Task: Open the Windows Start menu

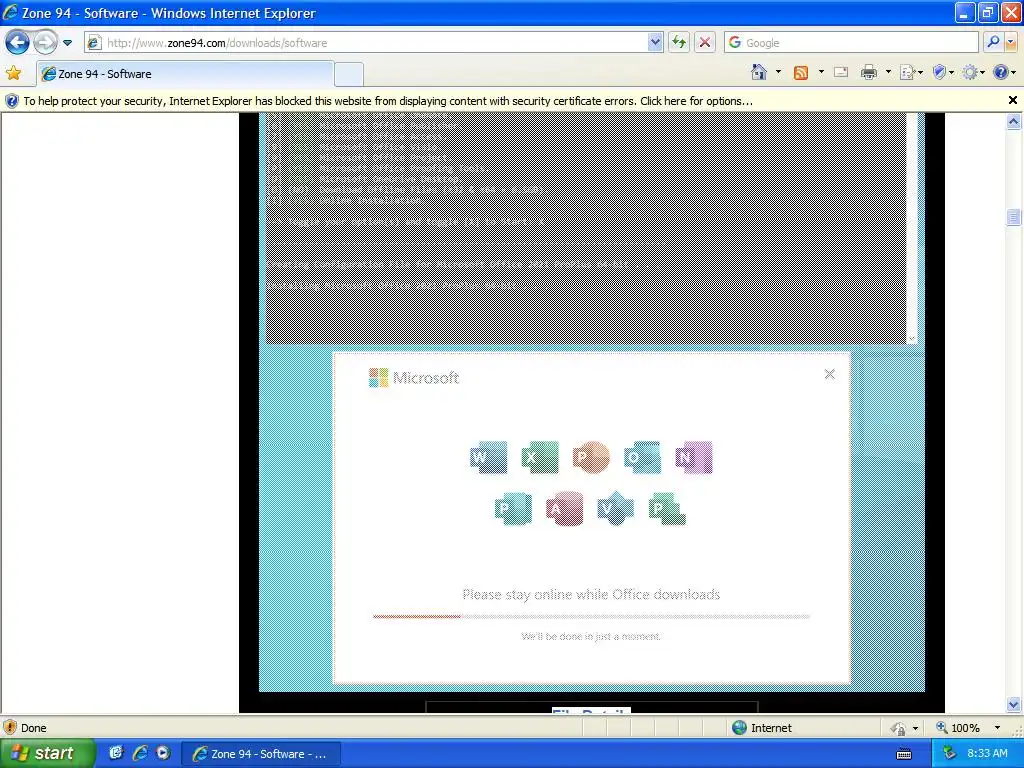Action: point(46,753)
